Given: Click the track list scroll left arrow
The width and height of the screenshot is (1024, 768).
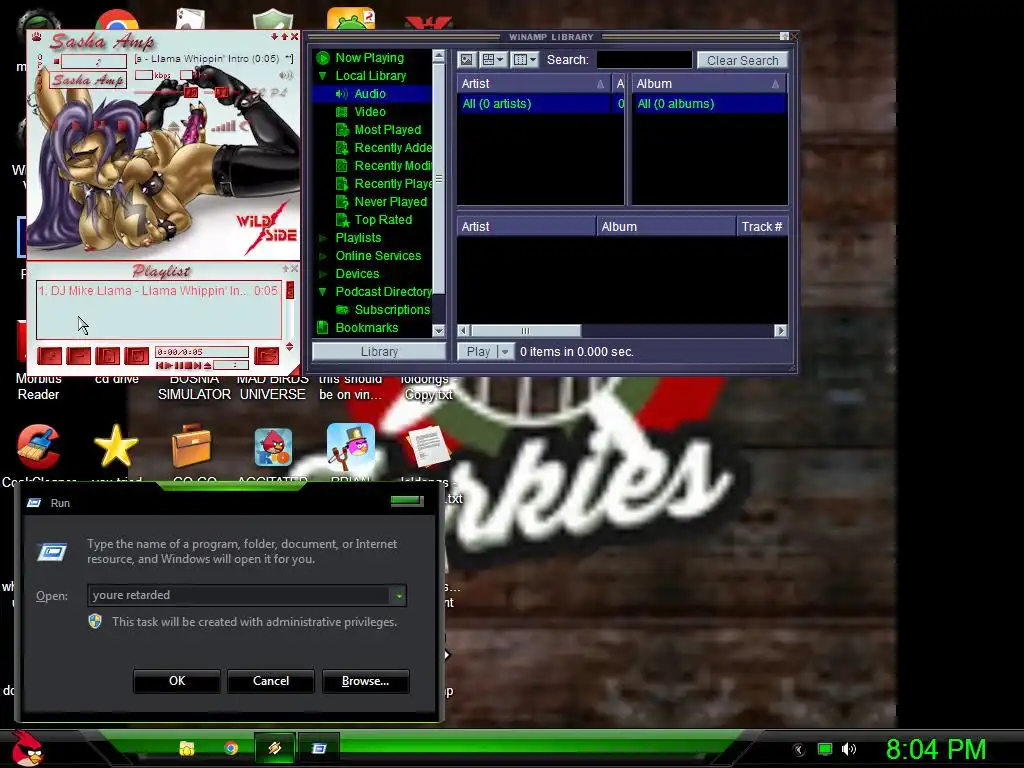Looking at the screenshot, I should [464, 330].
